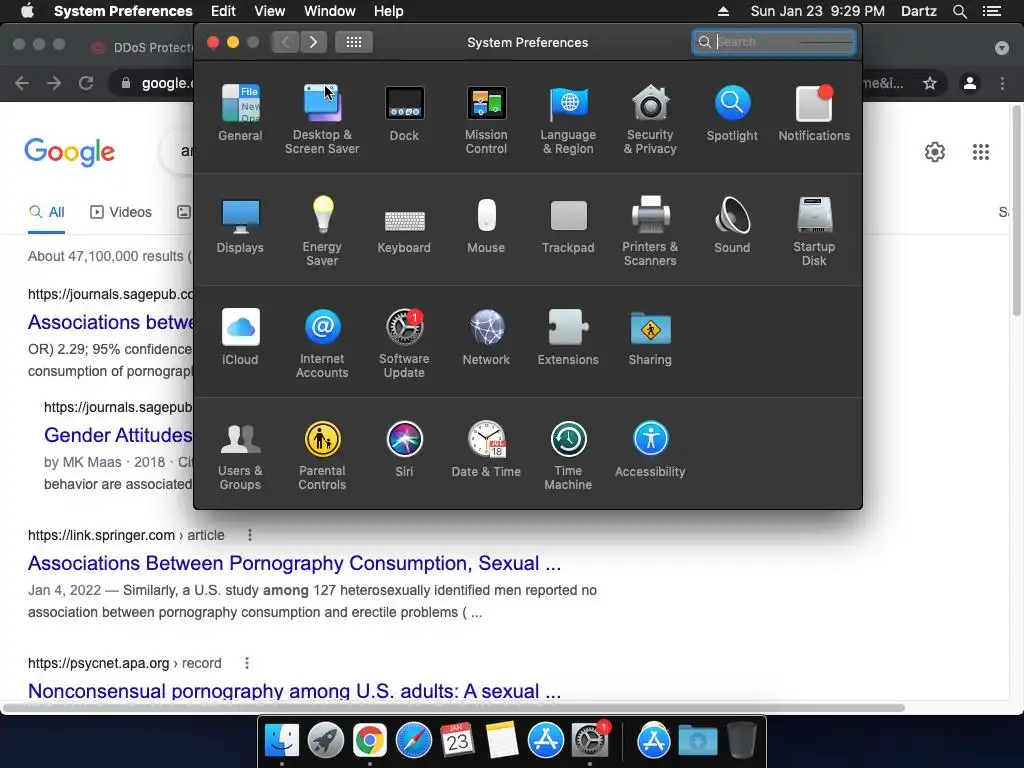Viewport: 1024px width, 768px height.
Task: Open Mouse preferences pane
Action: pyautogui.click(x=486, y=225)
